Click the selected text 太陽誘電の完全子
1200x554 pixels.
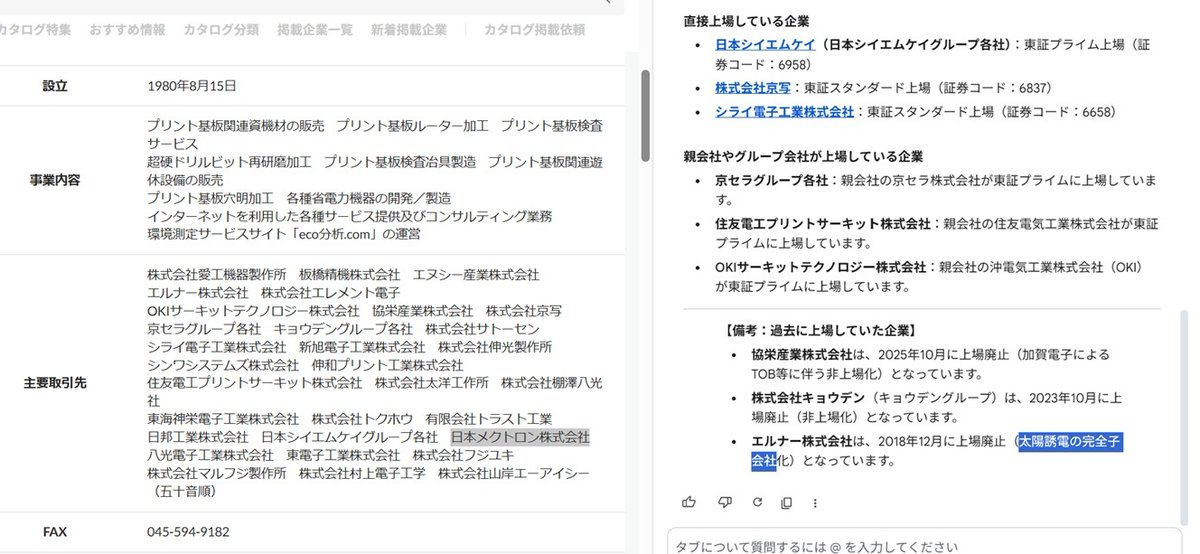point(1070,440)
